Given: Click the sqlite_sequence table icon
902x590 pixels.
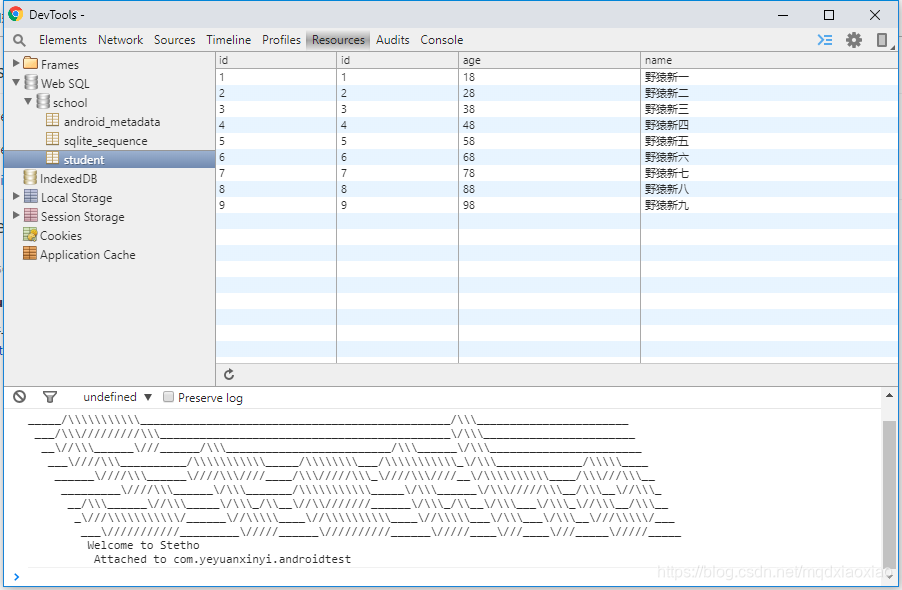Looking at the screenshot, I should pyautogui.click(x=52, y=139).
